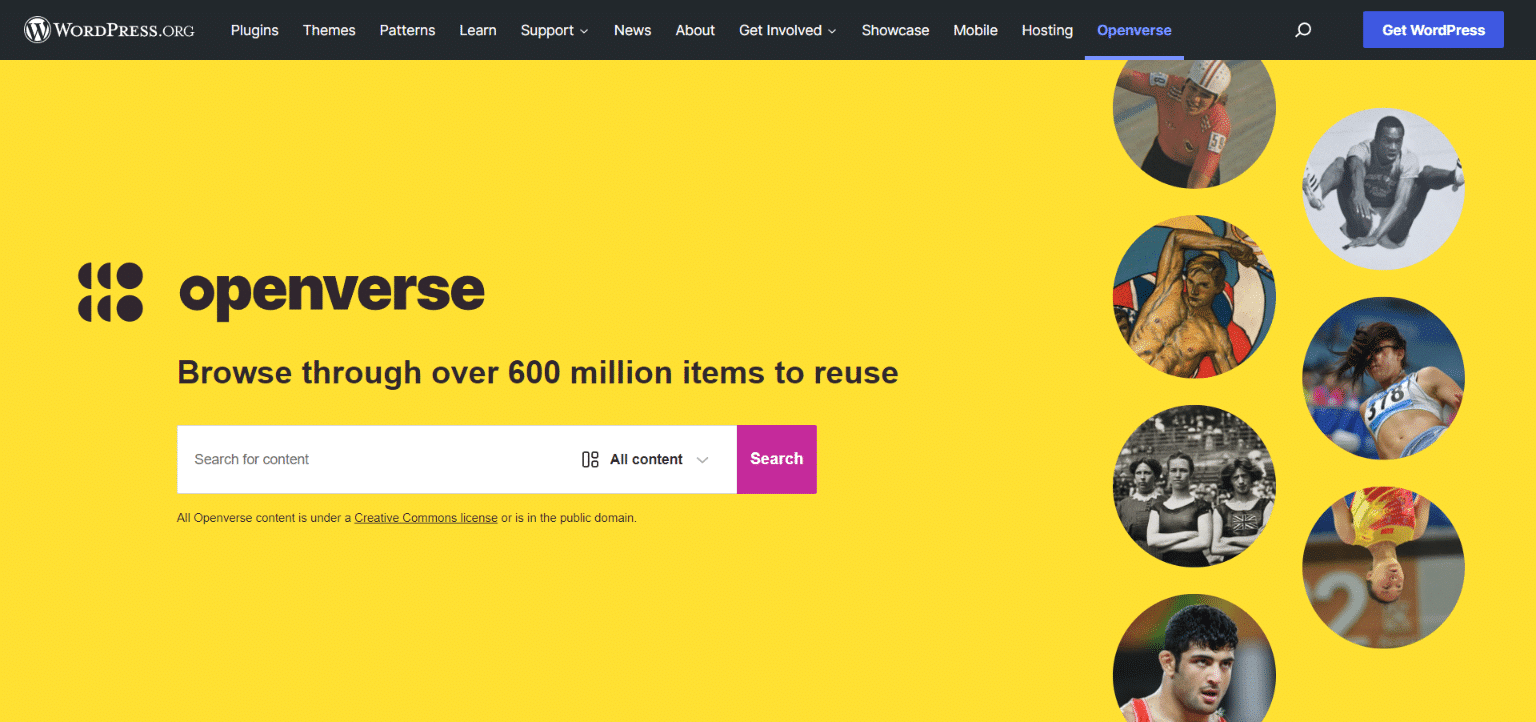Go to the Hosting page

pyautogui.click(x=1047, y=30)
